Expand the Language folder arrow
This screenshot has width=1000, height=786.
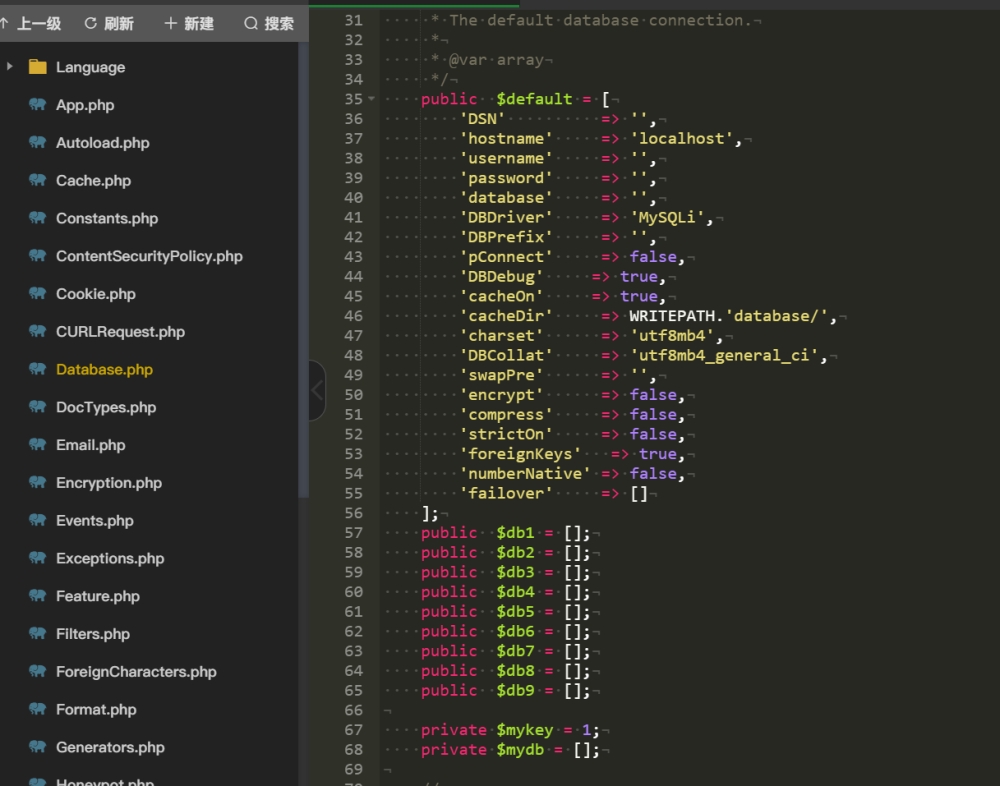click(9, 66)
